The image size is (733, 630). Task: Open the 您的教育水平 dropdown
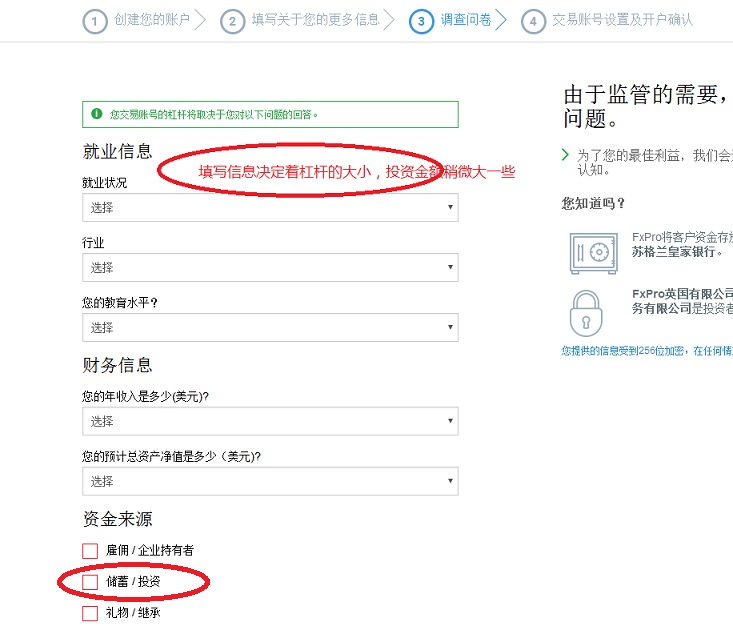point(270,328)
